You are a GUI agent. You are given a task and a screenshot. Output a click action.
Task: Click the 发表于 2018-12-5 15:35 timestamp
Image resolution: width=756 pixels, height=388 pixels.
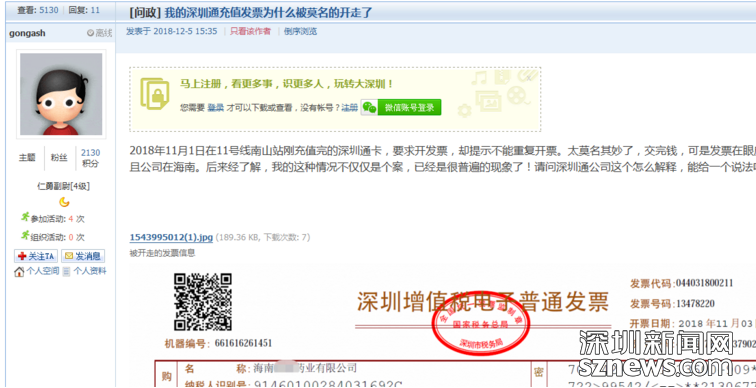pos(172,31)
